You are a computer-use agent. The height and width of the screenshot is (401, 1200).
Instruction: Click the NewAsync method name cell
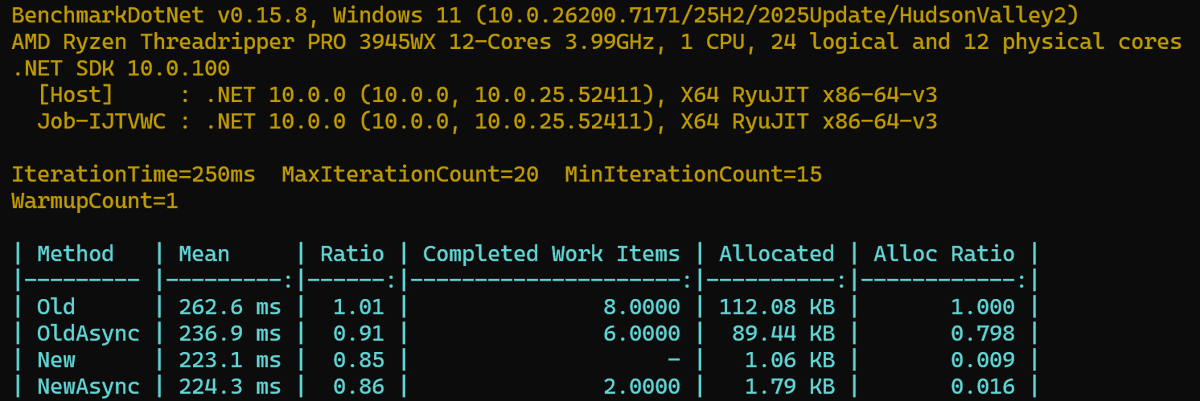coord(89,386)
